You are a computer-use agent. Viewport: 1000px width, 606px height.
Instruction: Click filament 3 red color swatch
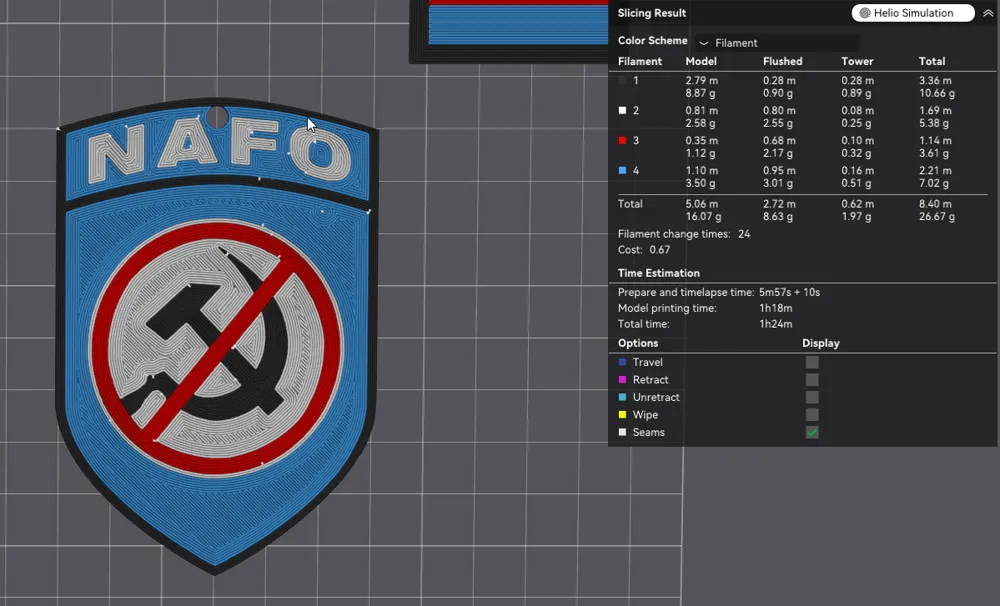point(622,140)
